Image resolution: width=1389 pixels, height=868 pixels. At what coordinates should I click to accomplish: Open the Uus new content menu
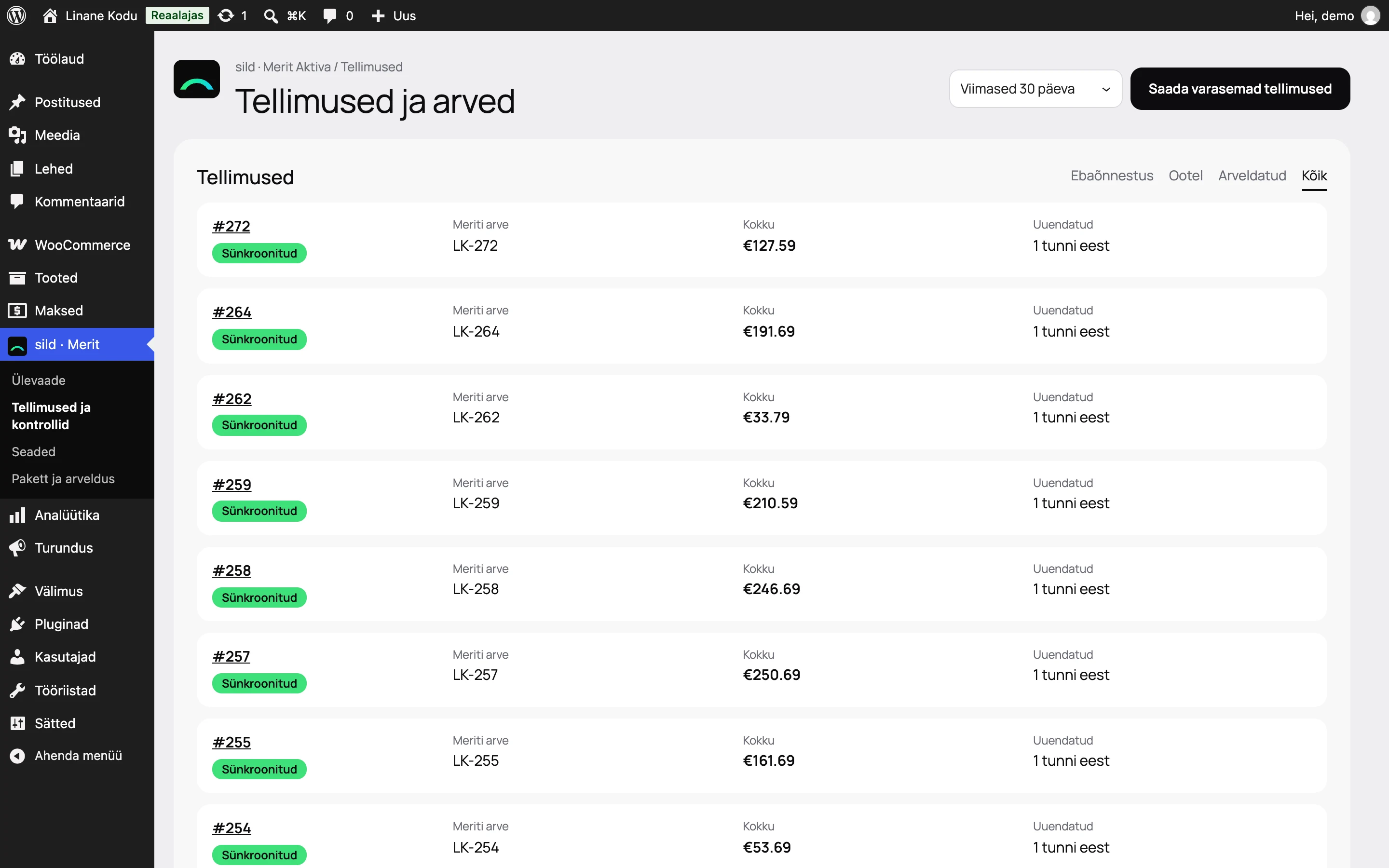pos(393,15)
